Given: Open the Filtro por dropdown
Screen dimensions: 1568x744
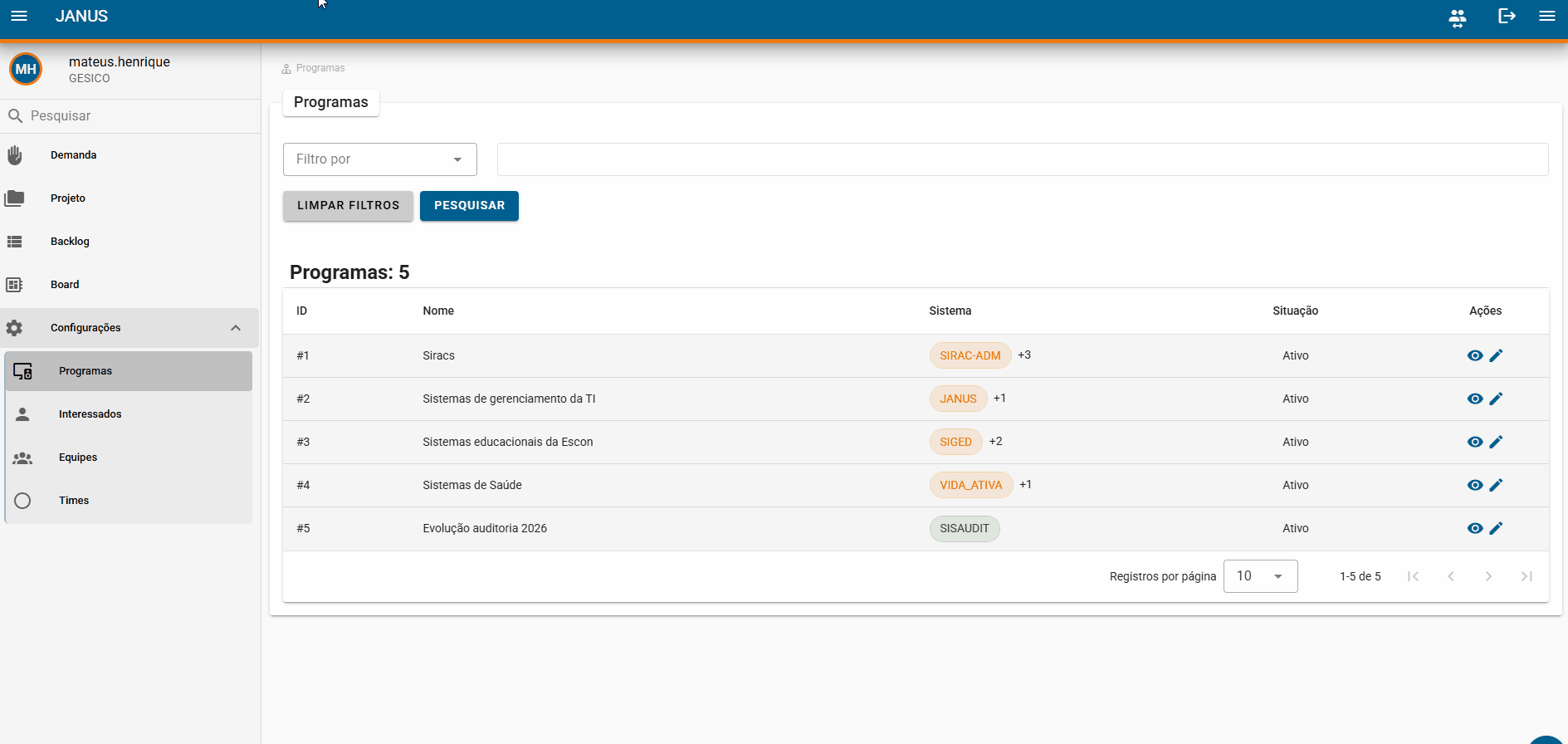Looking at the screenshot, I should pyautogui.click(x=380, y=159).
